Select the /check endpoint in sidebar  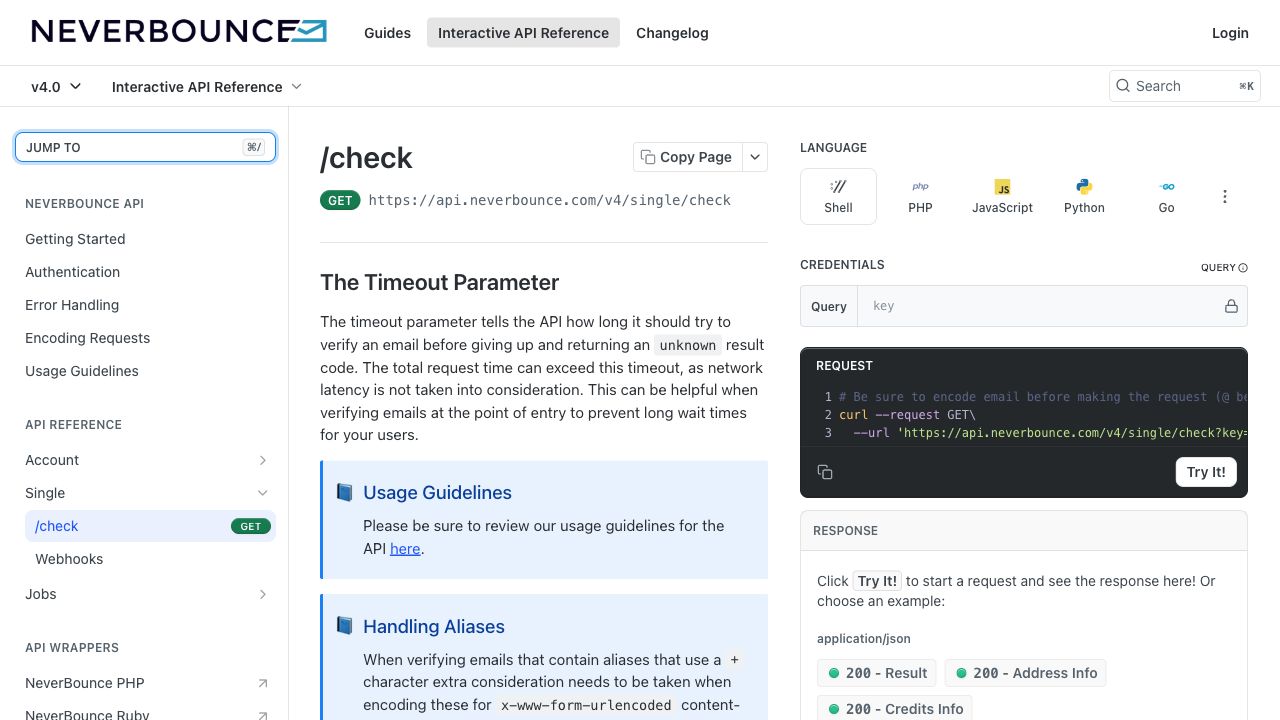(150, 526)
